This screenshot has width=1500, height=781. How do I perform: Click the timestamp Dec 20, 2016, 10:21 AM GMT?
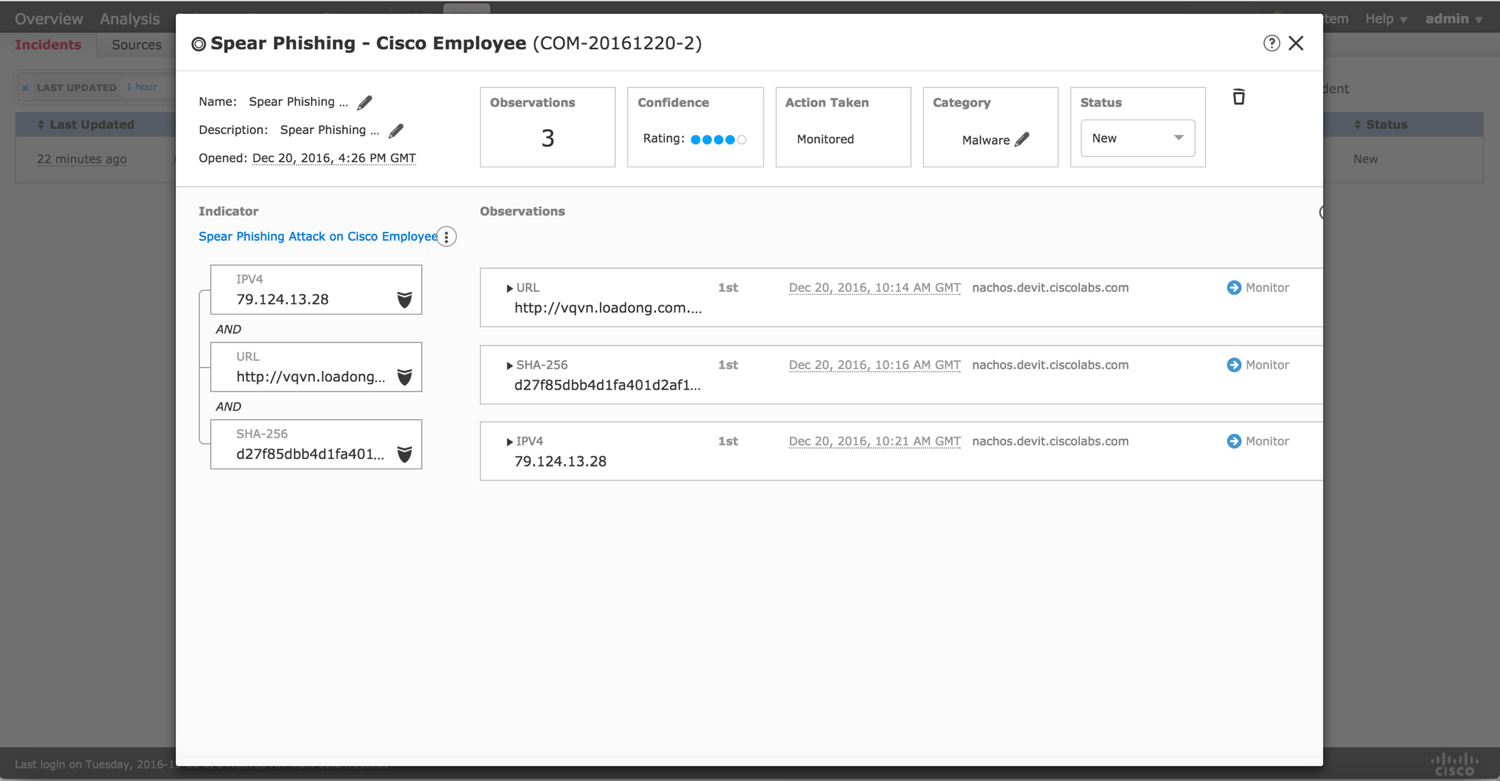pyautogui.click(x=875, y=441)
